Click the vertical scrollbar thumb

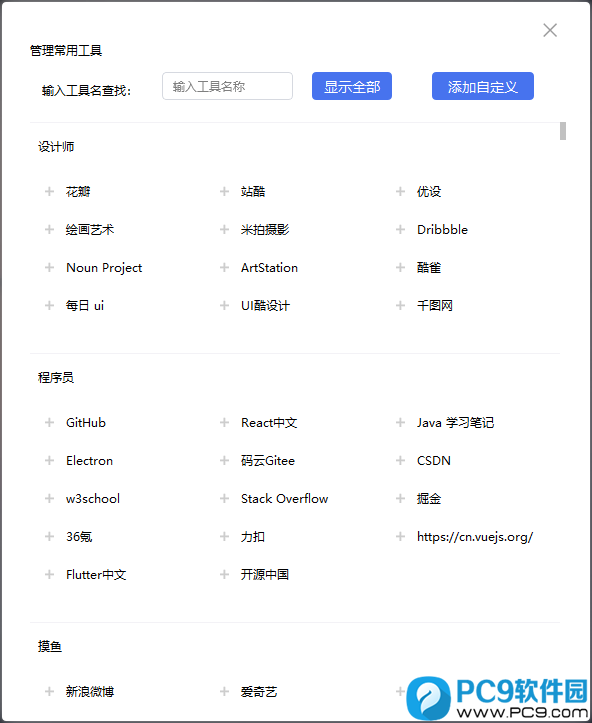563,131
